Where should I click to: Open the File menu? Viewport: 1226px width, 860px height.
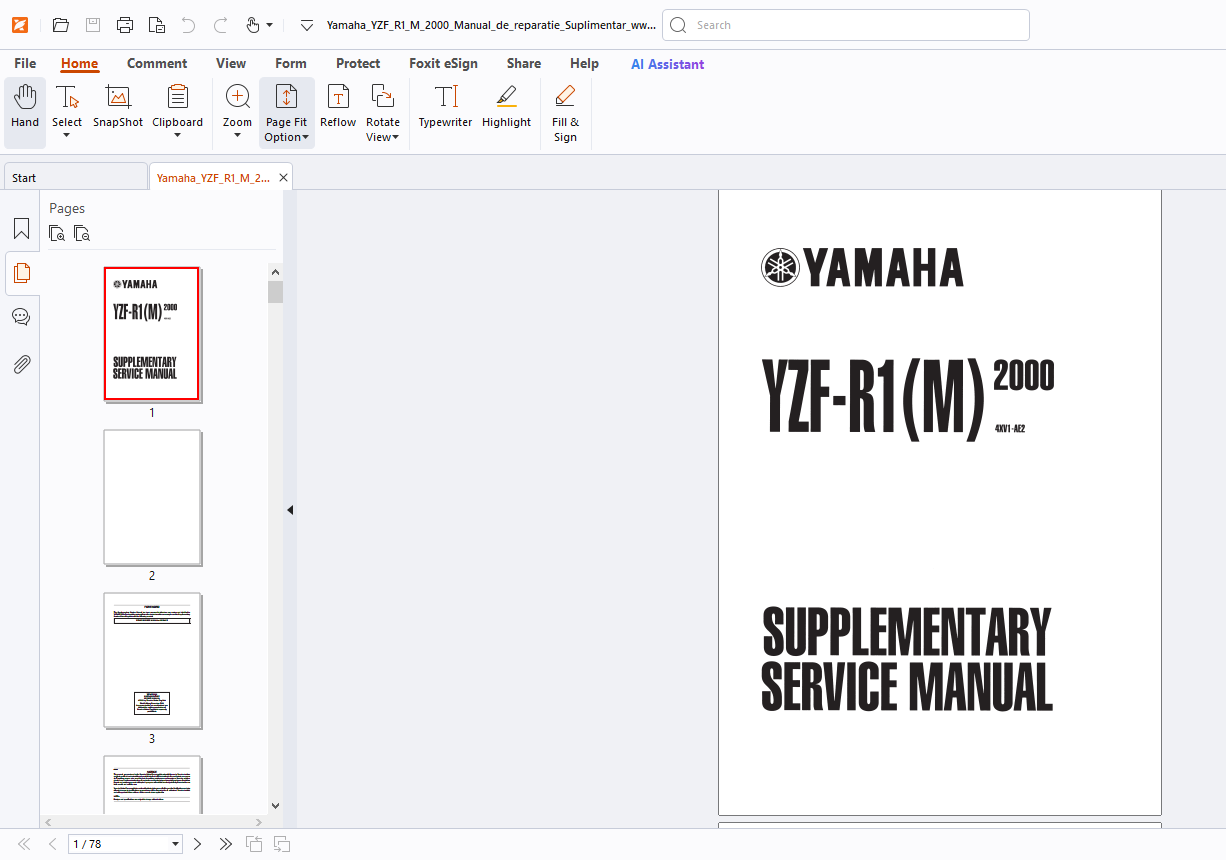(25, 63)
